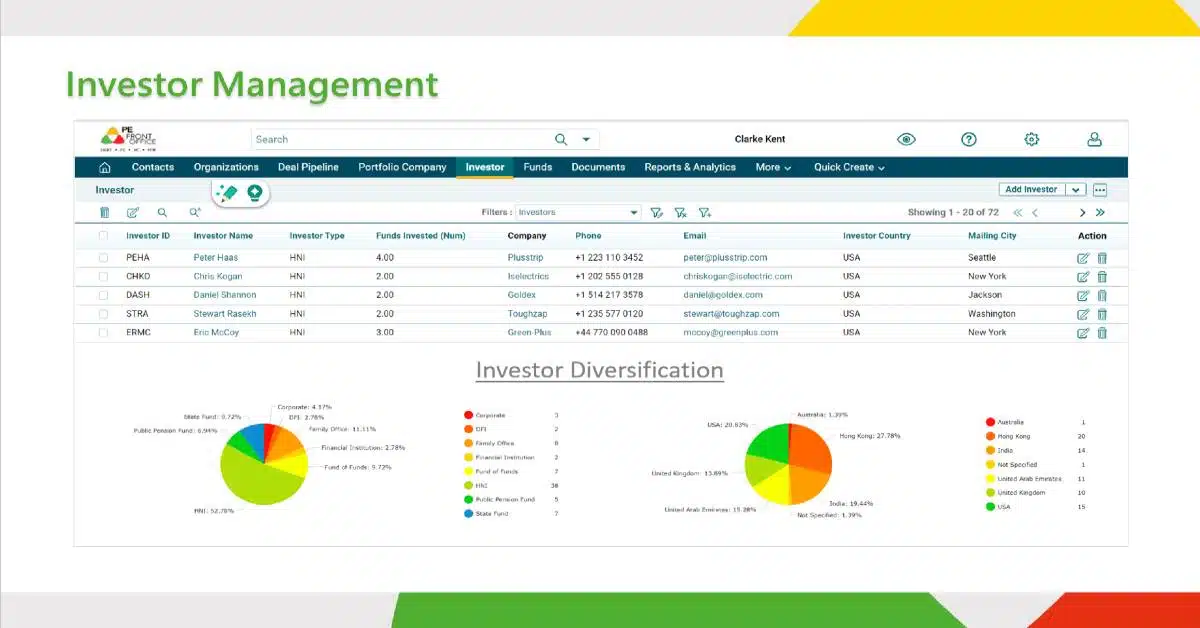The width and height of the screenshot is (1200, 628).
Task: Edit the Chris Kogan investor row
Action: click(1083, 277)
